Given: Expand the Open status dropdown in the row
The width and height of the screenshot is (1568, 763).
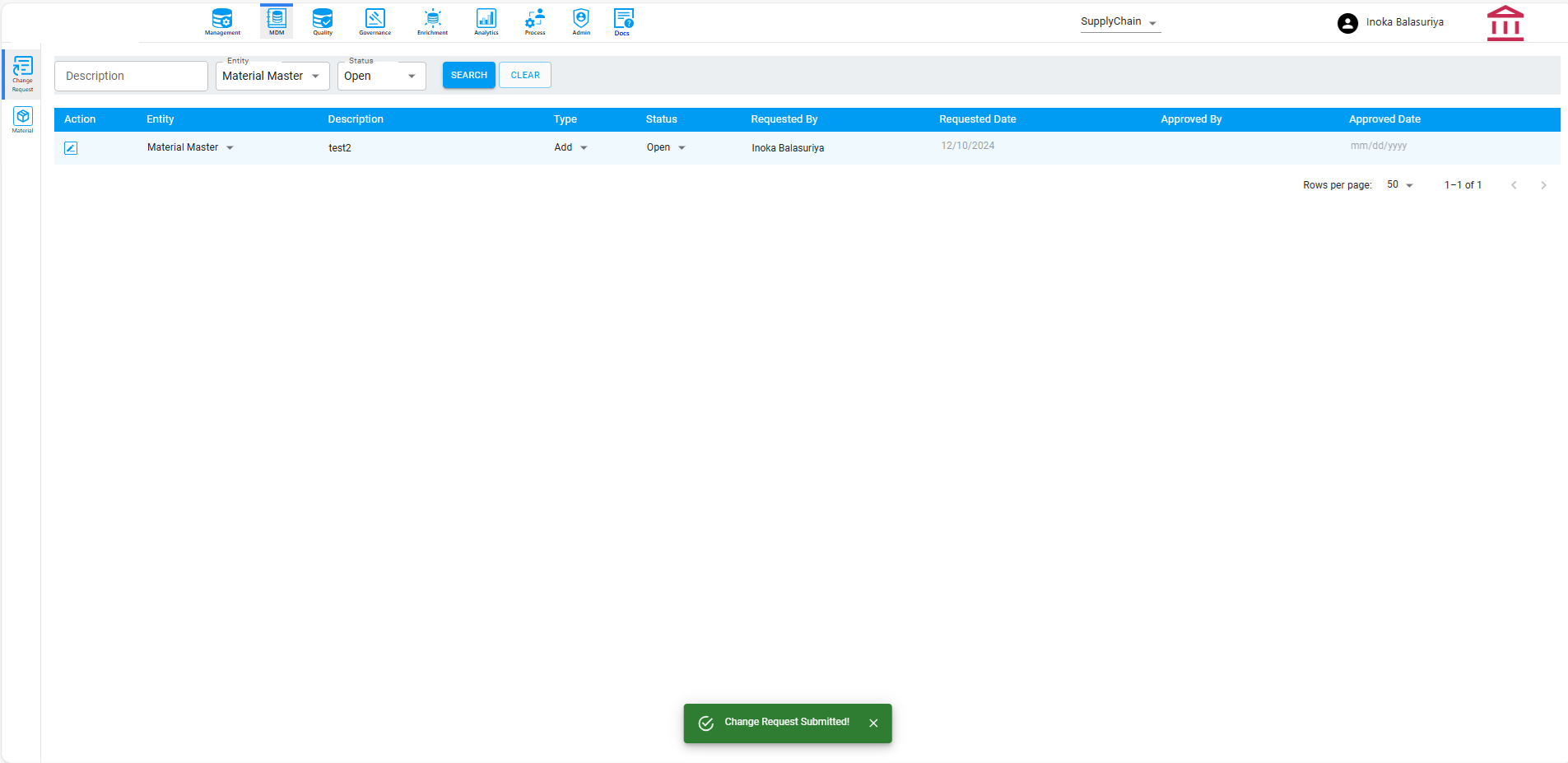Looking at the screenshot, I should coord(666,148).
